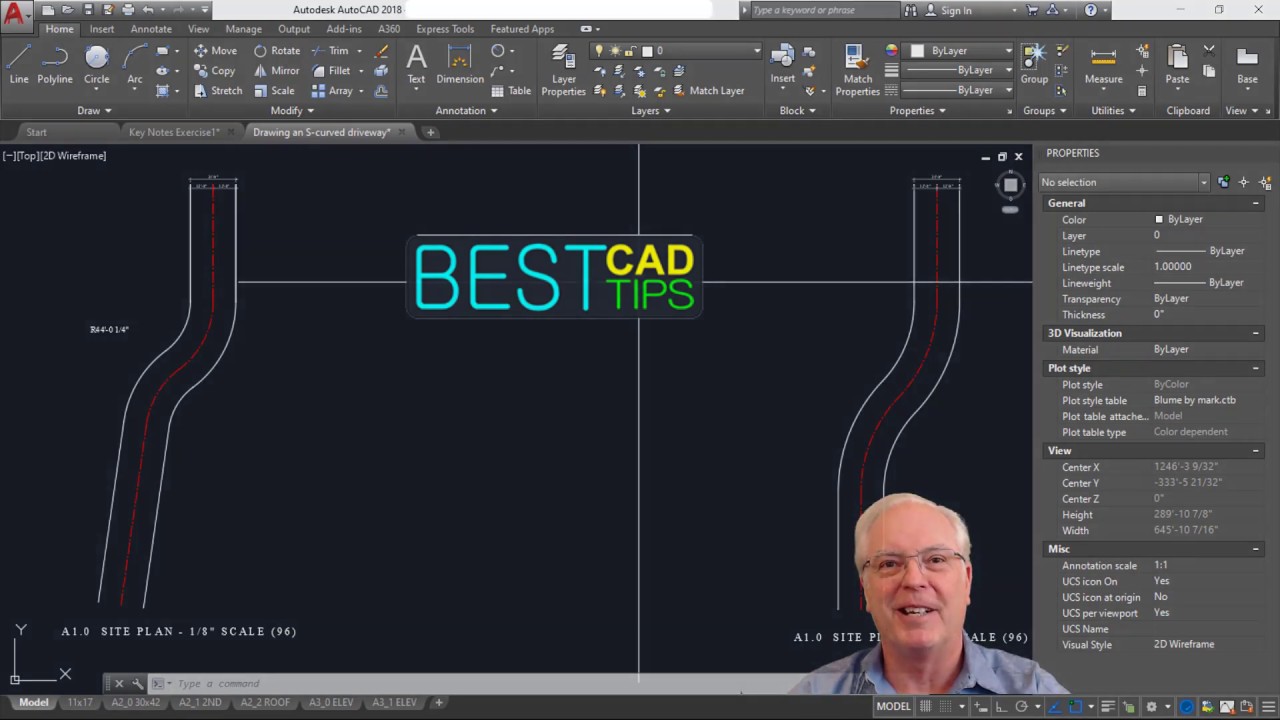Select the Line tool
This screenshot has width=1280, height=720.
tap(19, 64)
